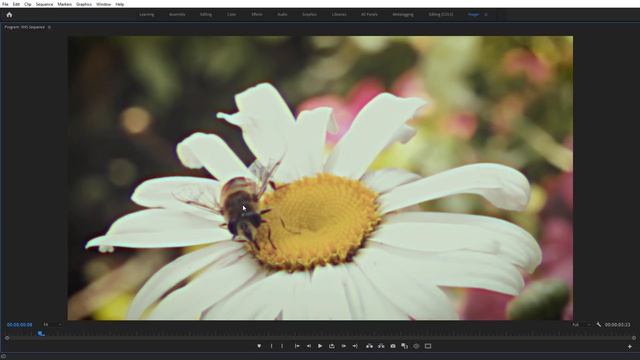
Task: Click the transport button just right of Play
Action: pos(332,346)
